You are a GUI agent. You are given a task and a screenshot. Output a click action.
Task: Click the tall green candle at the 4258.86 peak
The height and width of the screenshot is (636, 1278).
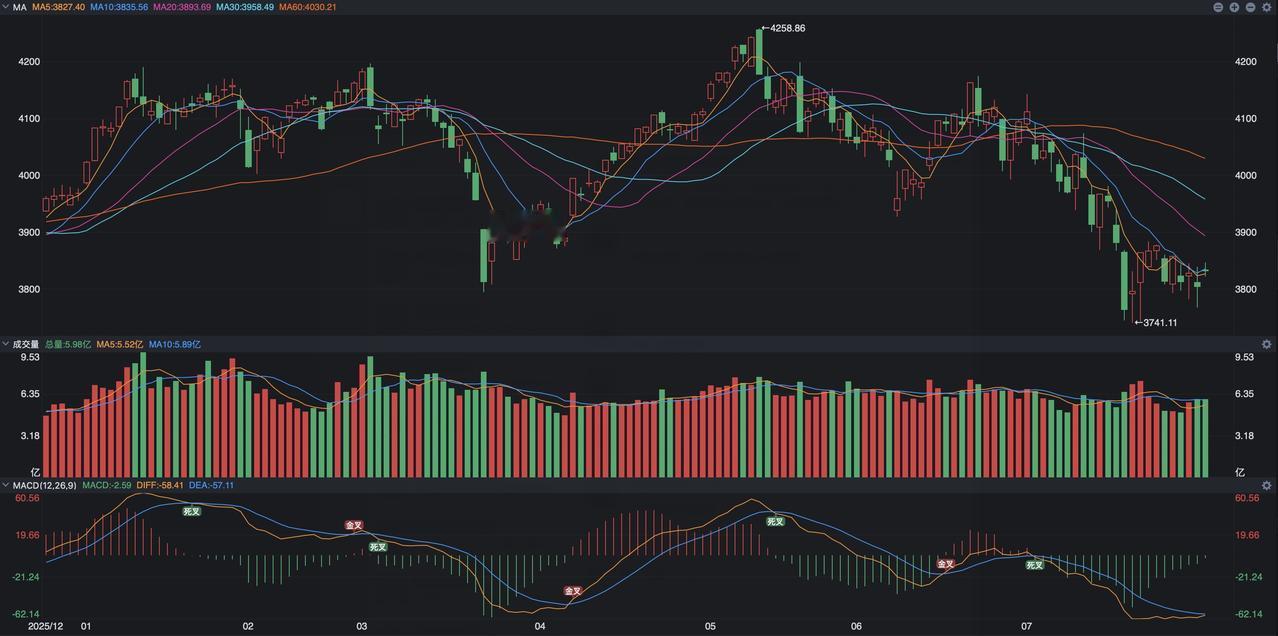[759, 51]
